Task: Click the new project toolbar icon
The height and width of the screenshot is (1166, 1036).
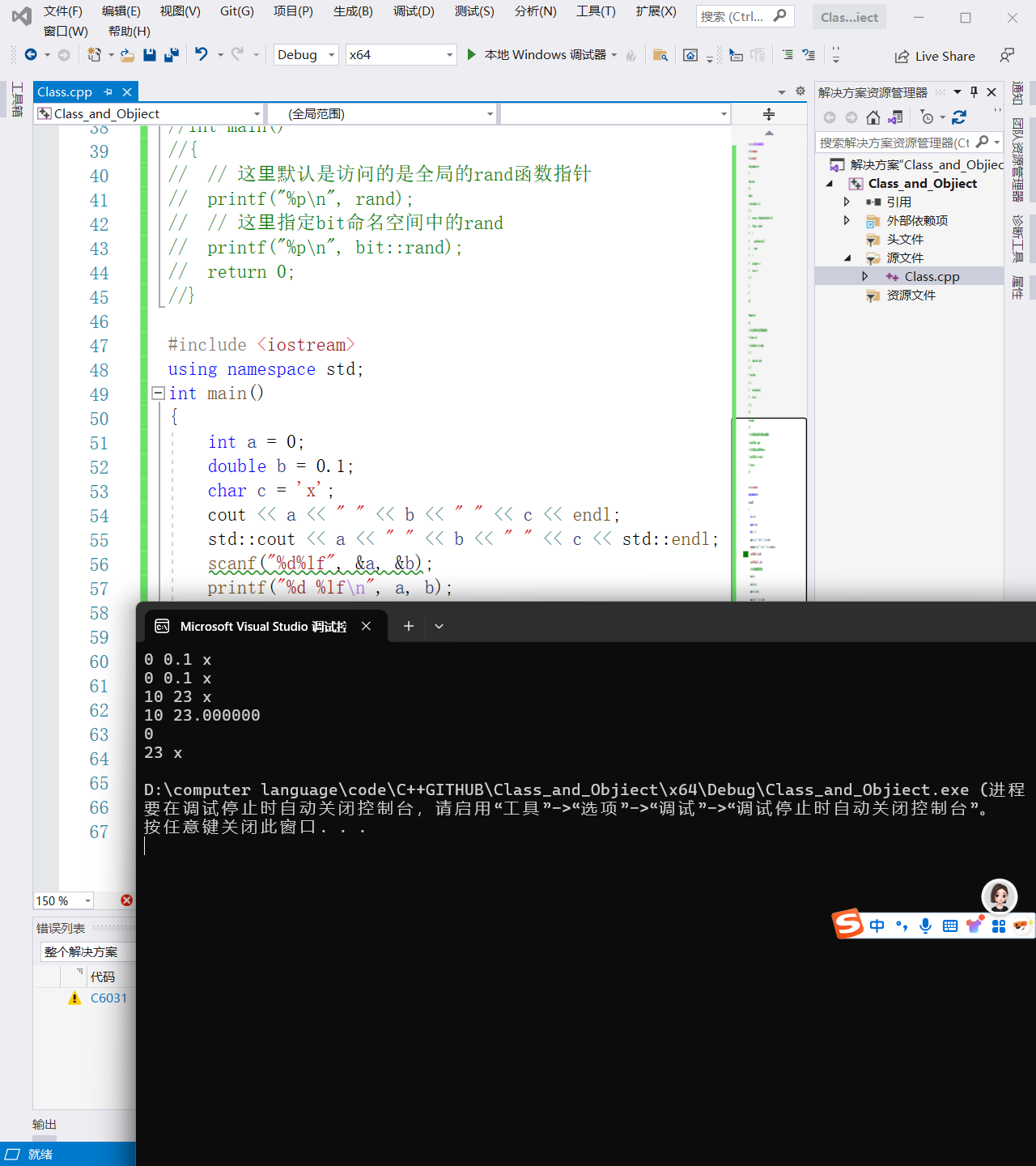Action: click(94, 54)
